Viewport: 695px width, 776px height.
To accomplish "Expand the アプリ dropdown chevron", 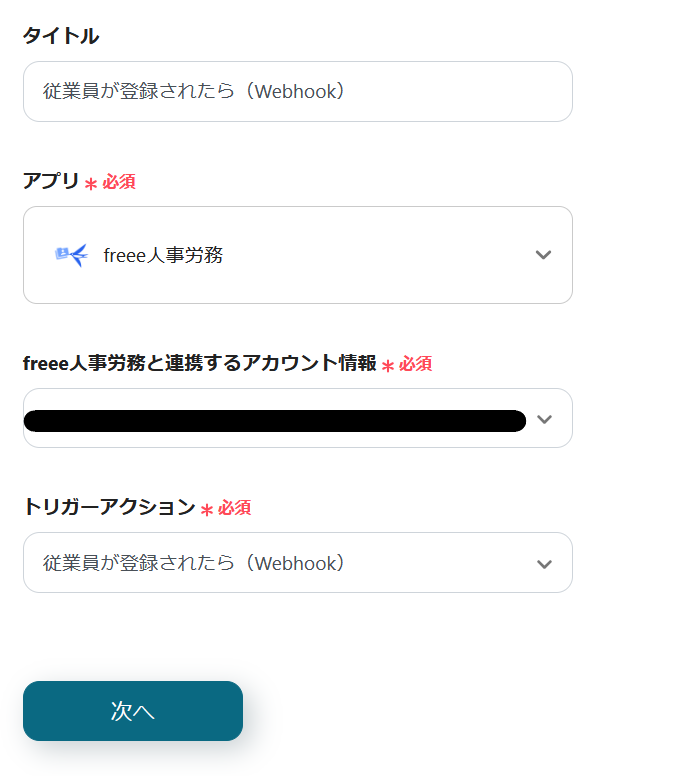I will click(543, 255).
